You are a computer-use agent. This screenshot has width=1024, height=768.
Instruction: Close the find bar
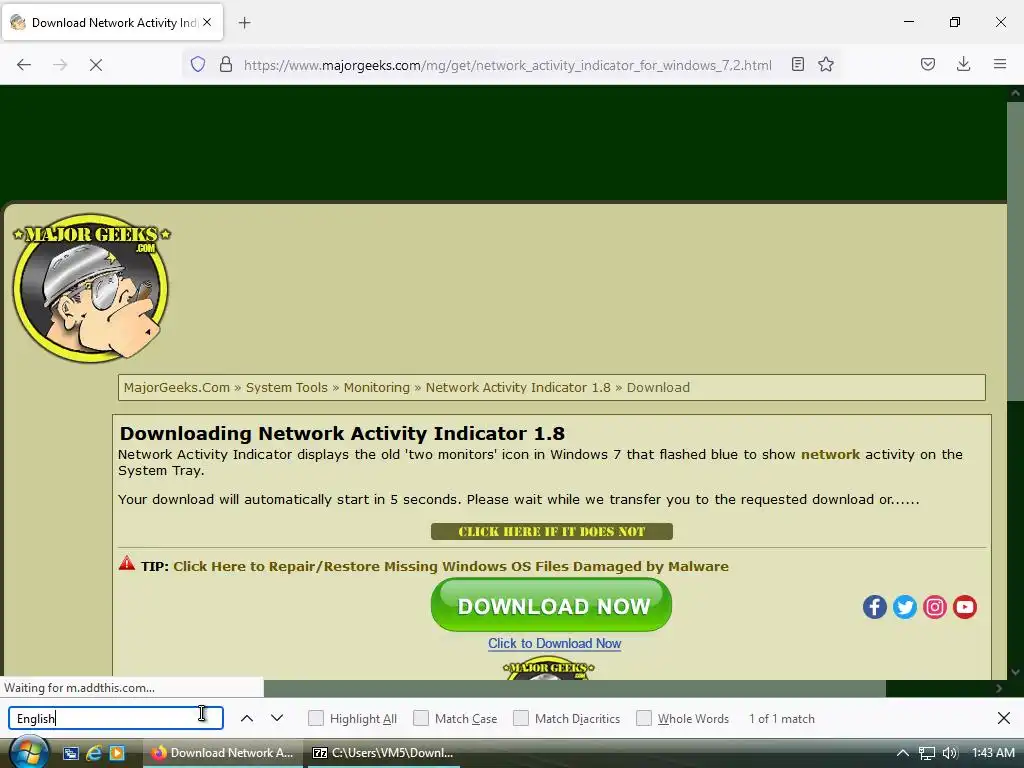pos(1004,718)
